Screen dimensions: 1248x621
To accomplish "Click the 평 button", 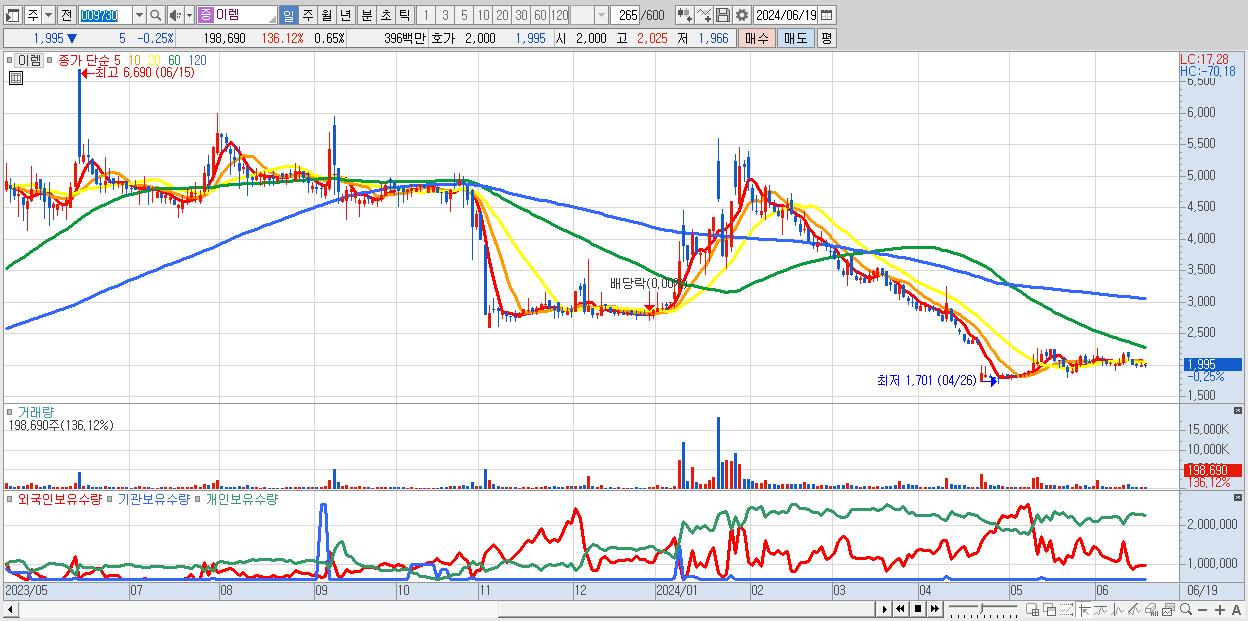I will 827,38.
